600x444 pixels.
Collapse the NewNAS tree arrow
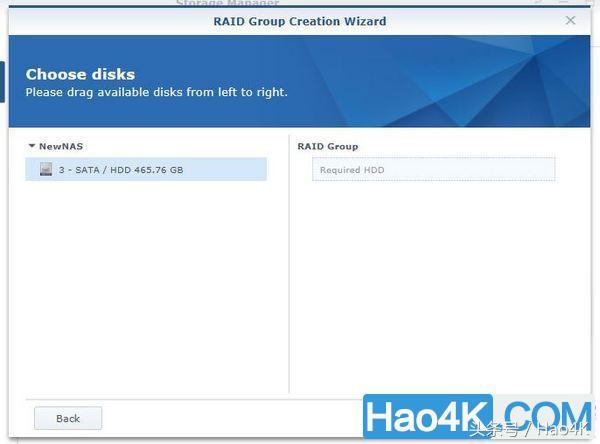click(x=32, y=146)
